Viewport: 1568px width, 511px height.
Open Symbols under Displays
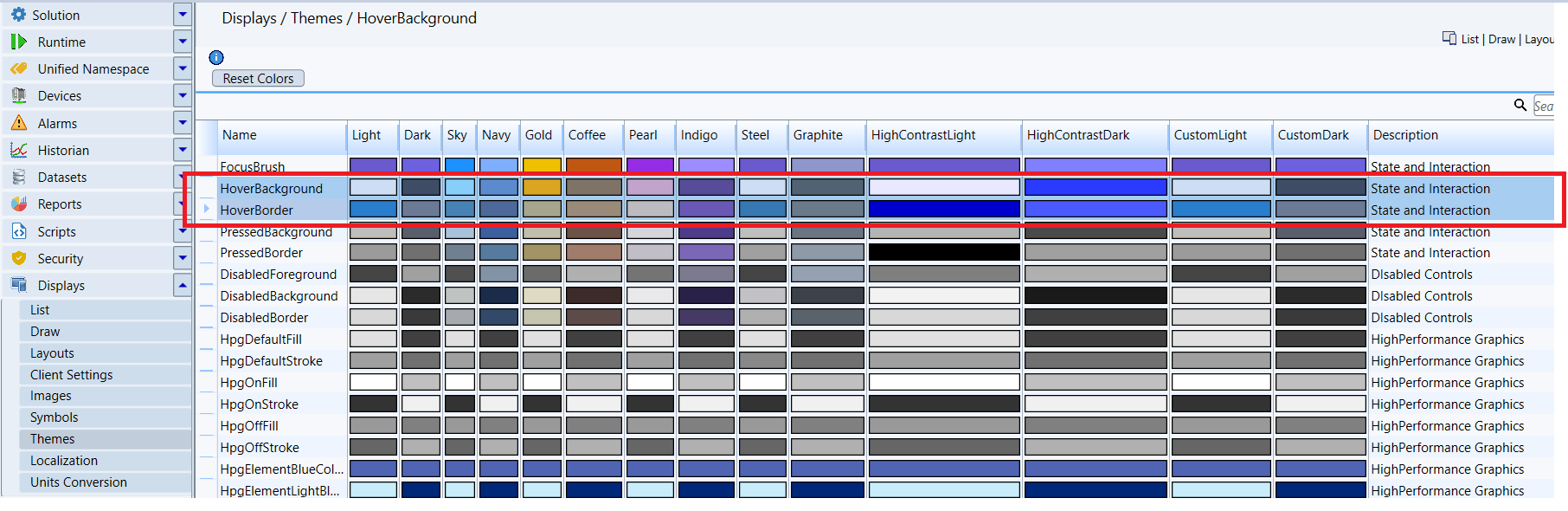coord(54,417)
